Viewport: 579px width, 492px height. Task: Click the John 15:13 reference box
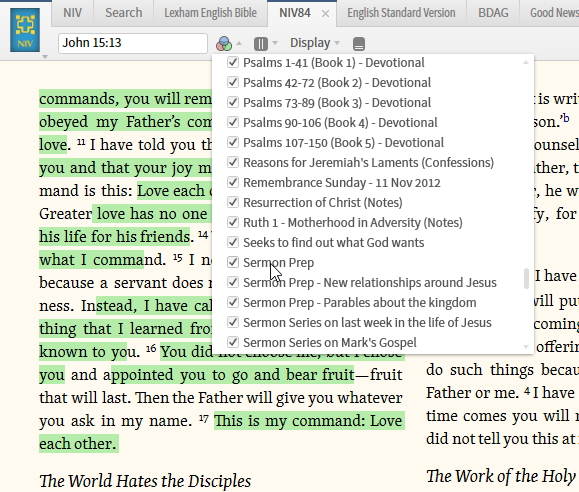pyautogui.click(x=133, y=43)
